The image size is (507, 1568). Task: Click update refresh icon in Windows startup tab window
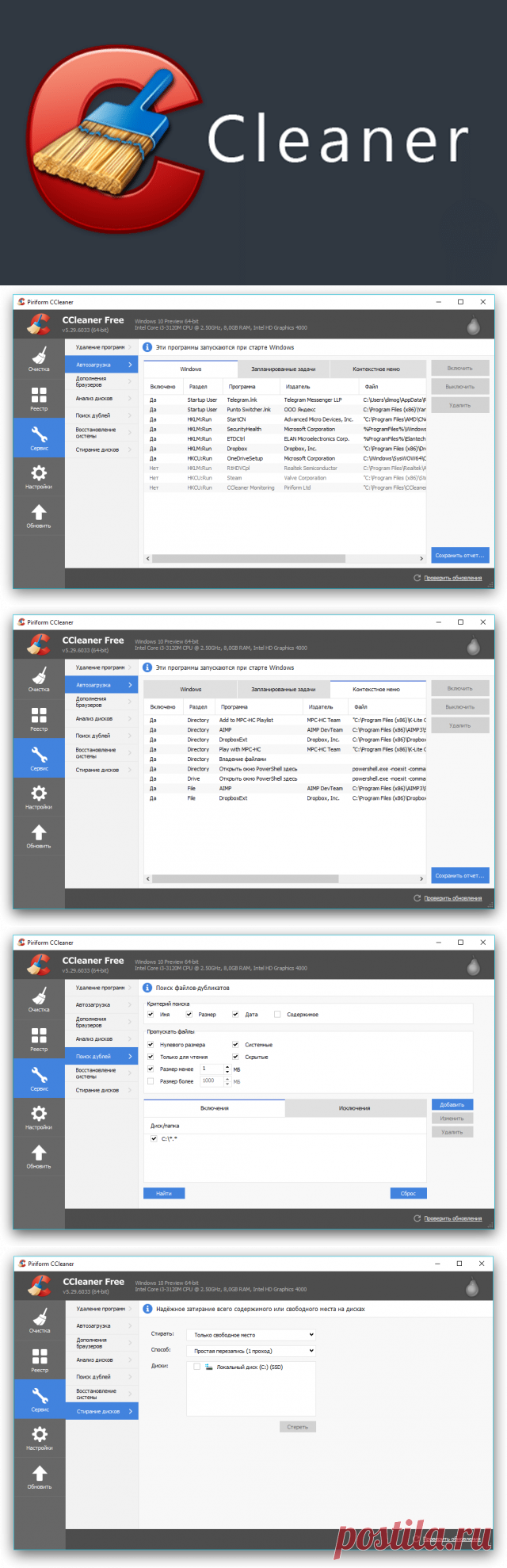click(x=417, y=578)
